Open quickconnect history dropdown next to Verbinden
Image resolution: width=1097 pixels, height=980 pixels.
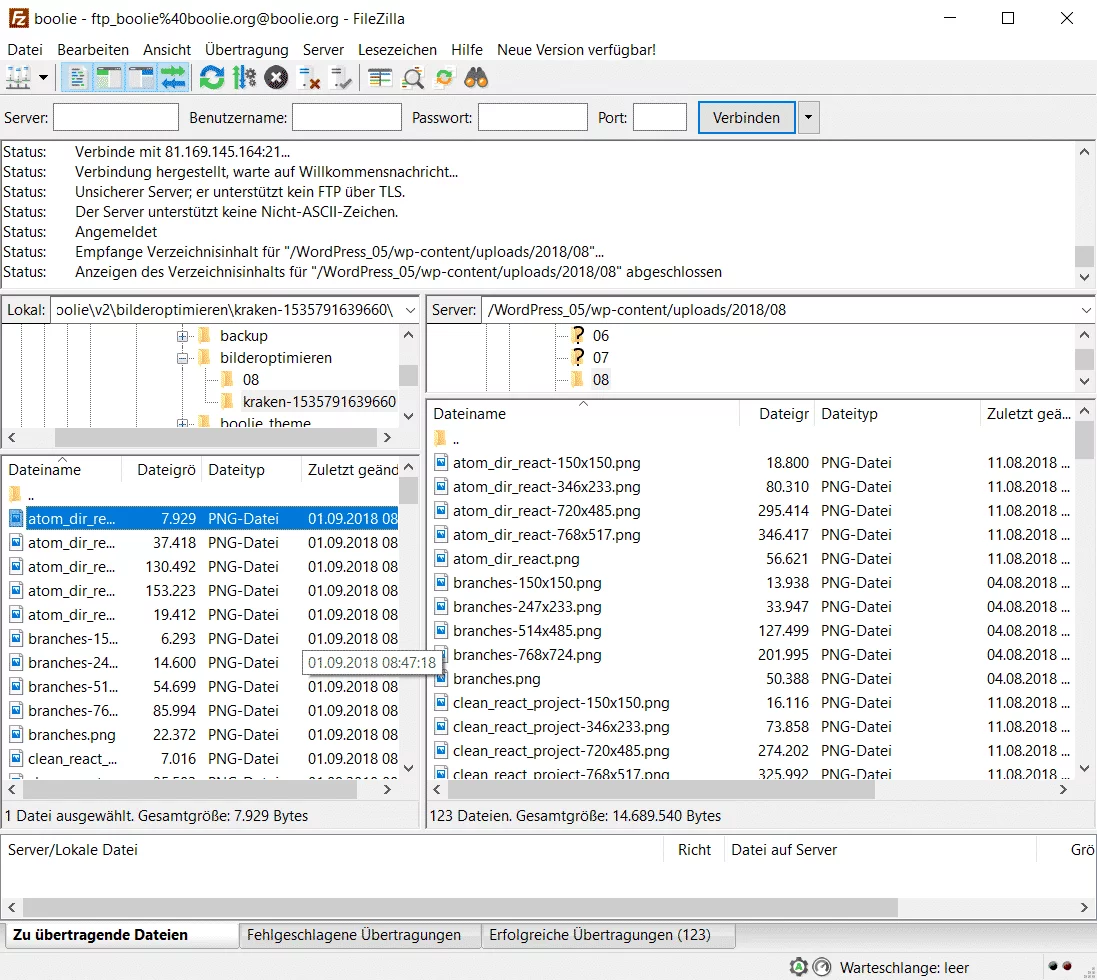coord(809,117)
